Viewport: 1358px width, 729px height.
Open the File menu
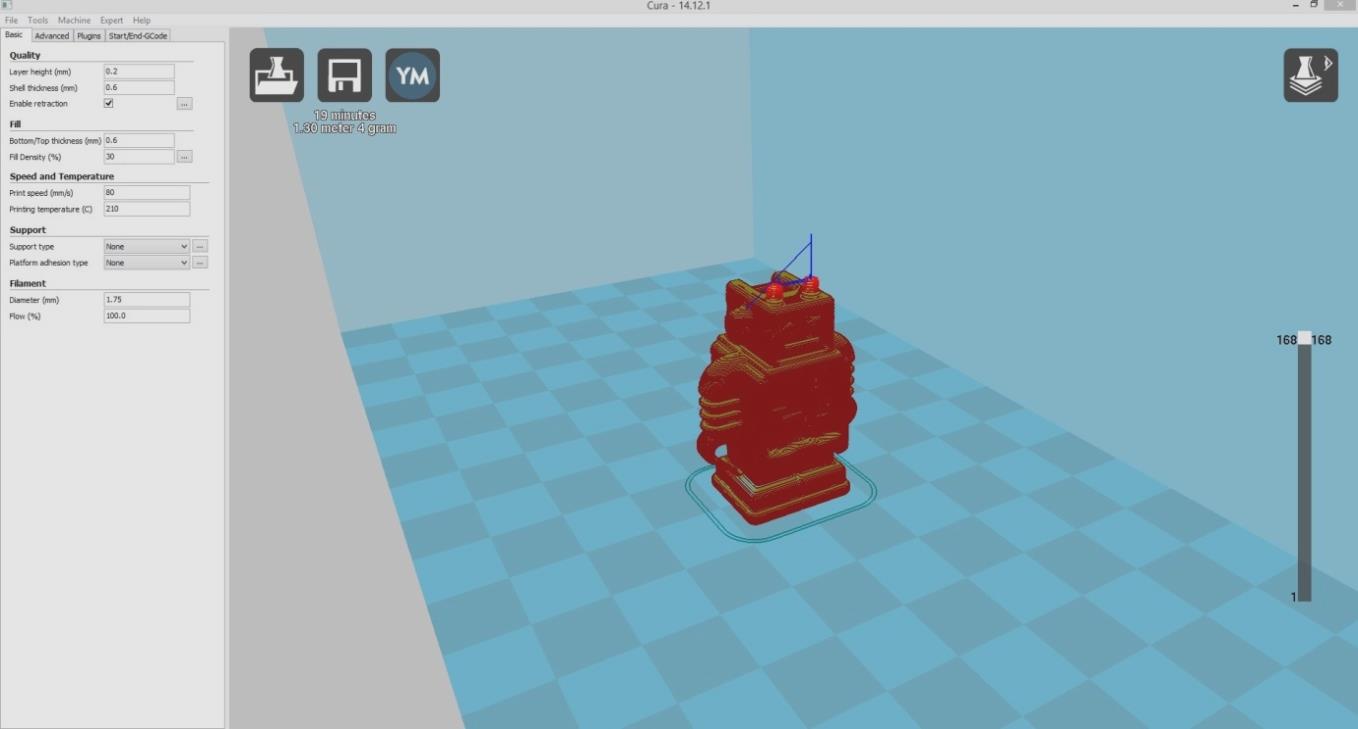pos(11,20)
